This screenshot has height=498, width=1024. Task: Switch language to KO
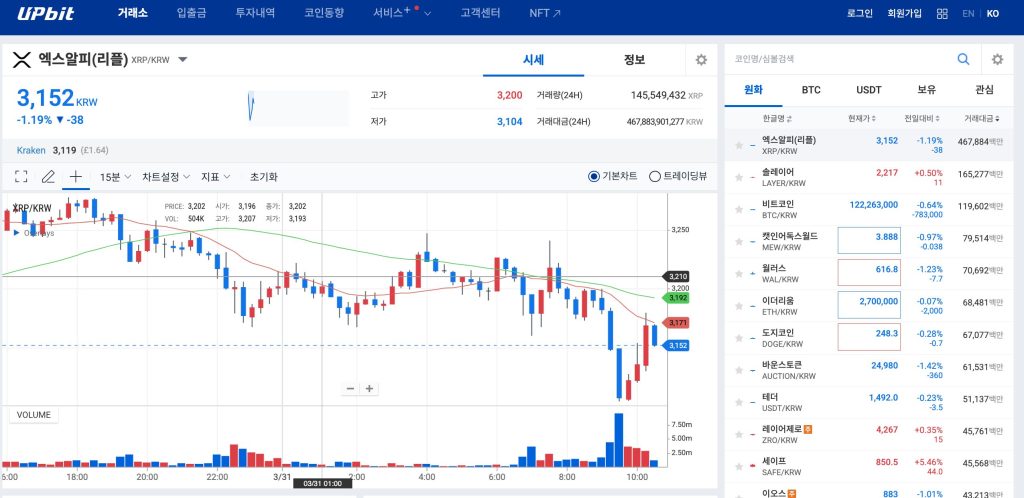click(x=993, y=14)
